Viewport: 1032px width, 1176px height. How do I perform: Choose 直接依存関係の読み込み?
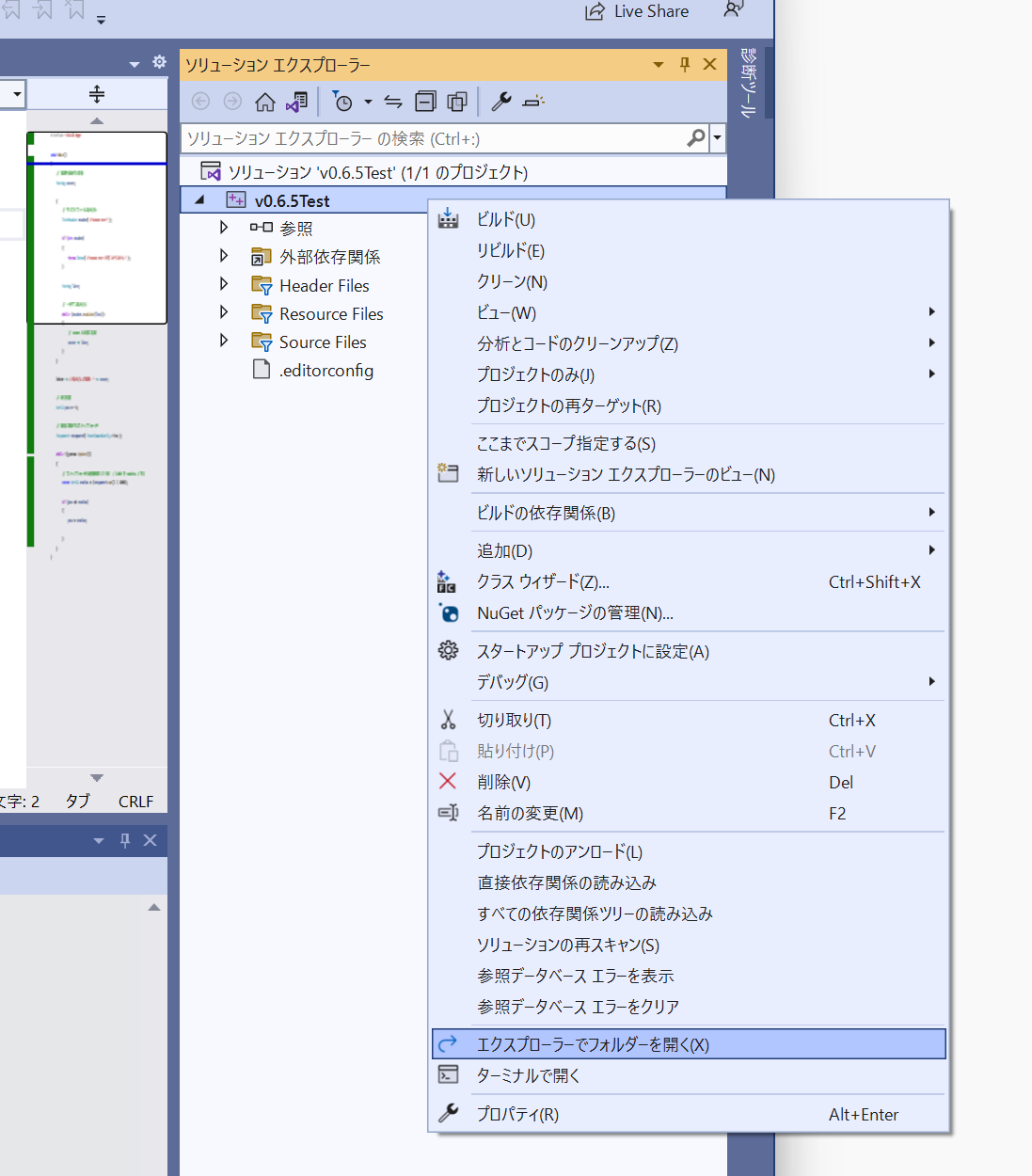tap(689, 882)
